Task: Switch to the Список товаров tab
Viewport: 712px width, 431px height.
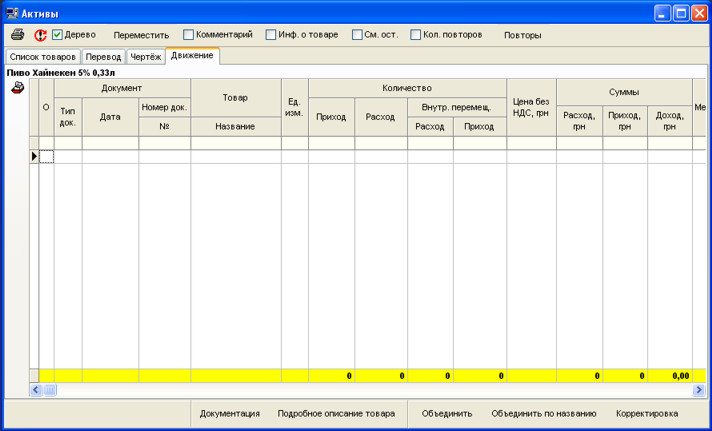Action: 42,57
